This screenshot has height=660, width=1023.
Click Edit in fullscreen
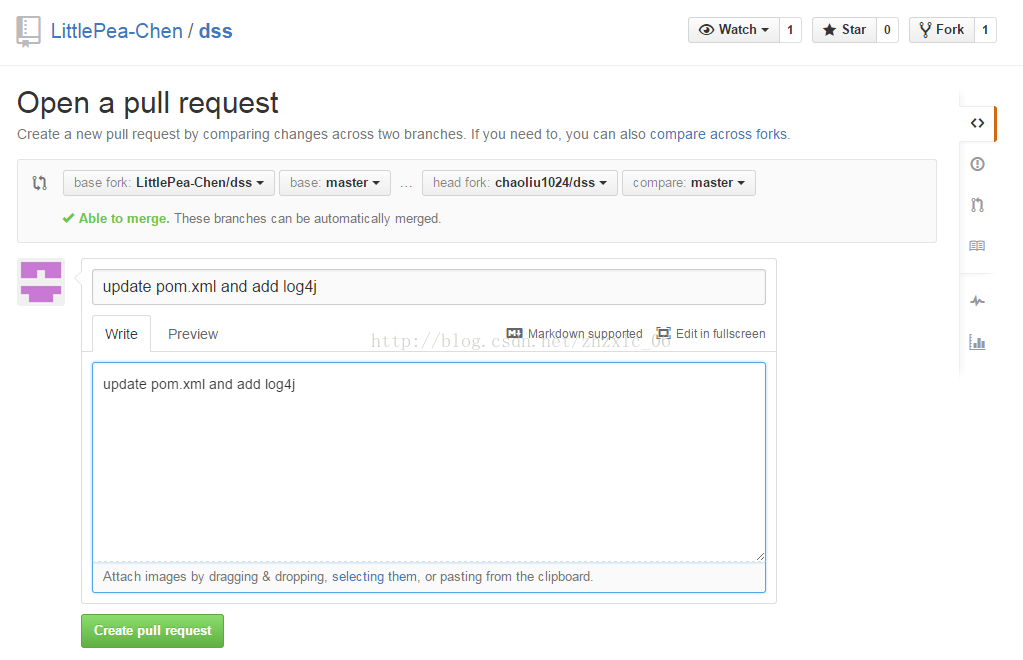710,333
